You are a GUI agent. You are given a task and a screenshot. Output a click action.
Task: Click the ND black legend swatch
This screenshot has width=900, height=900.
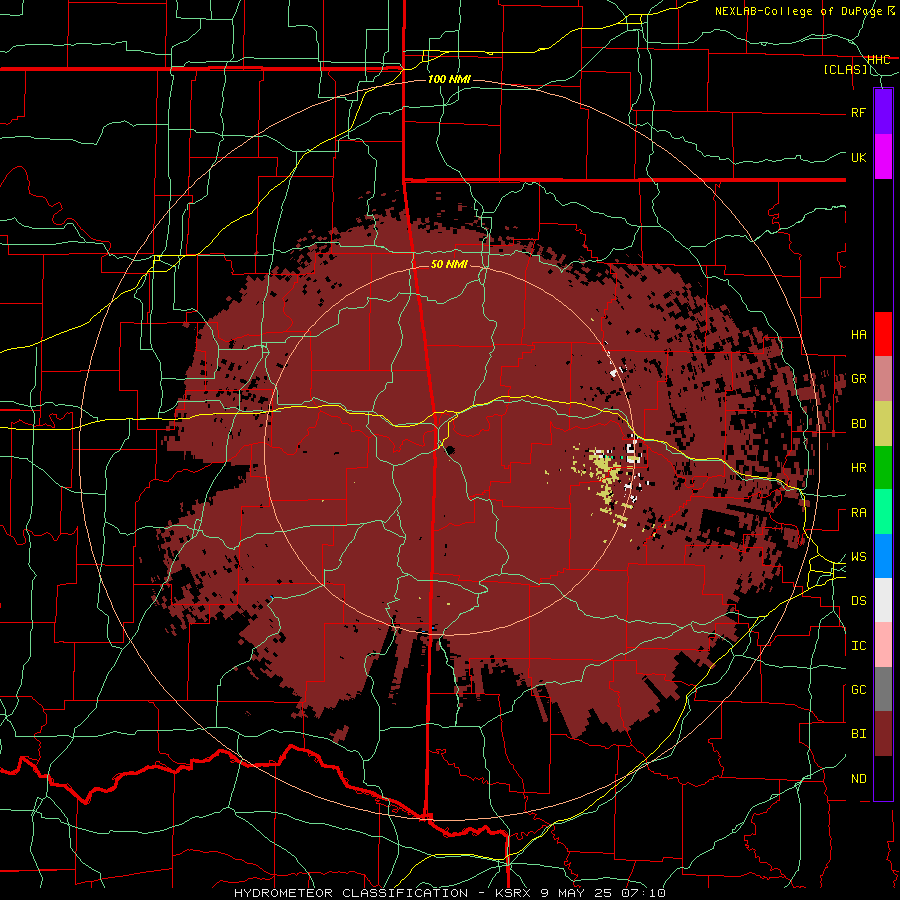point(883,778)
